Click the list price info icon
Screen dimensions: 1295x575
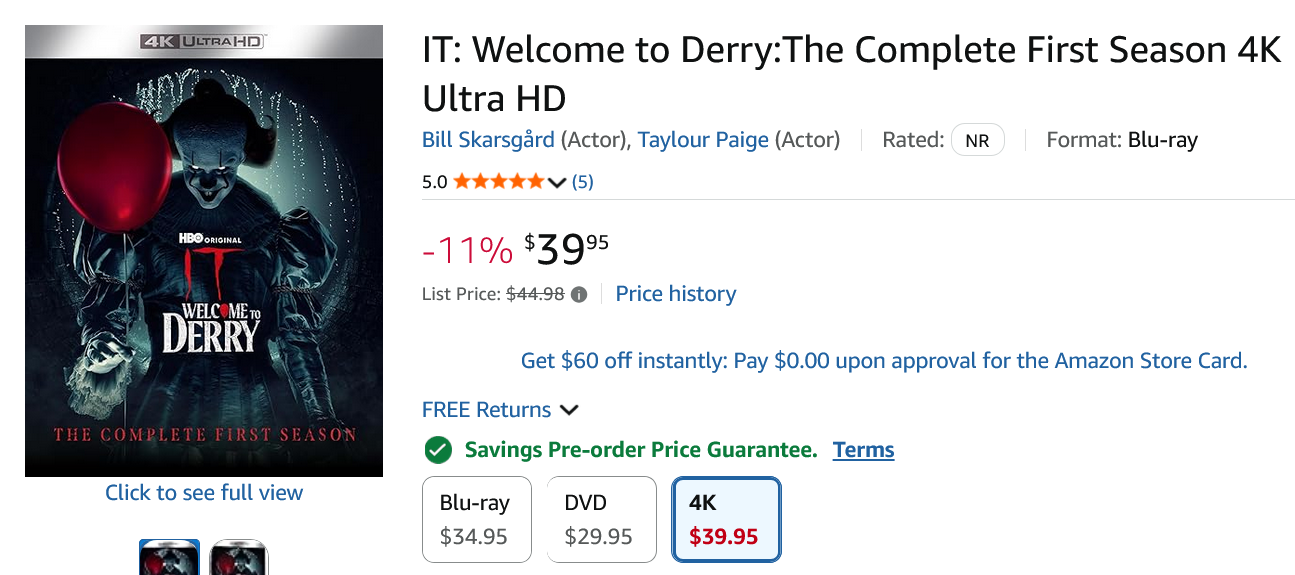[579, 295]
